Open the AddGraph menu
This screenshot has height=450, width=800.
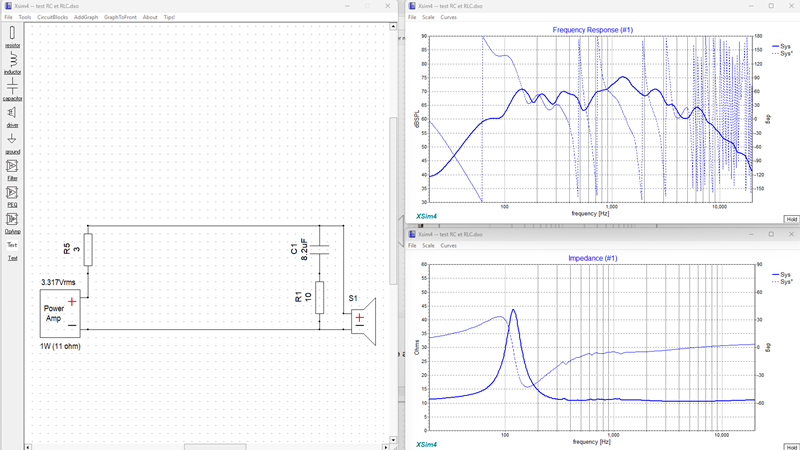(86, 17)
